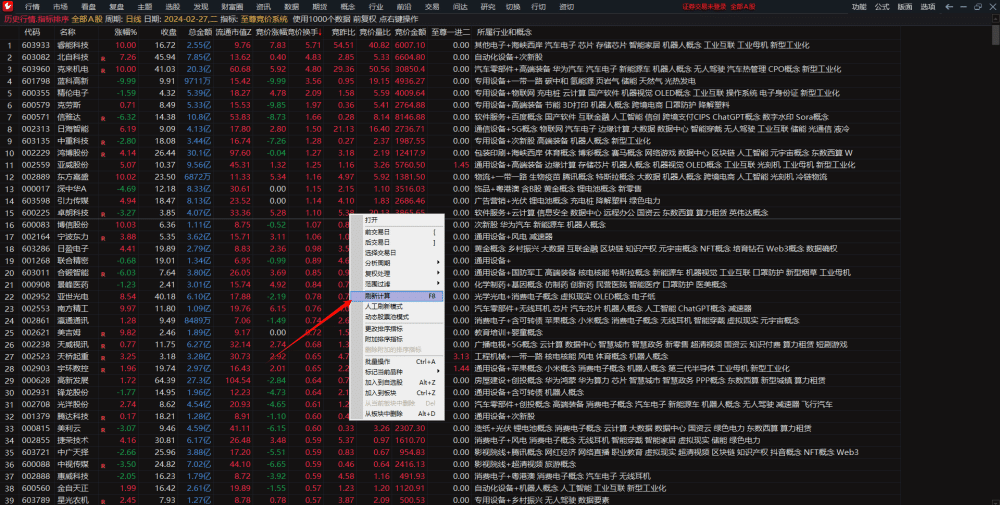Choose 后交易日 in the context menu

click(x=397, y=242)
